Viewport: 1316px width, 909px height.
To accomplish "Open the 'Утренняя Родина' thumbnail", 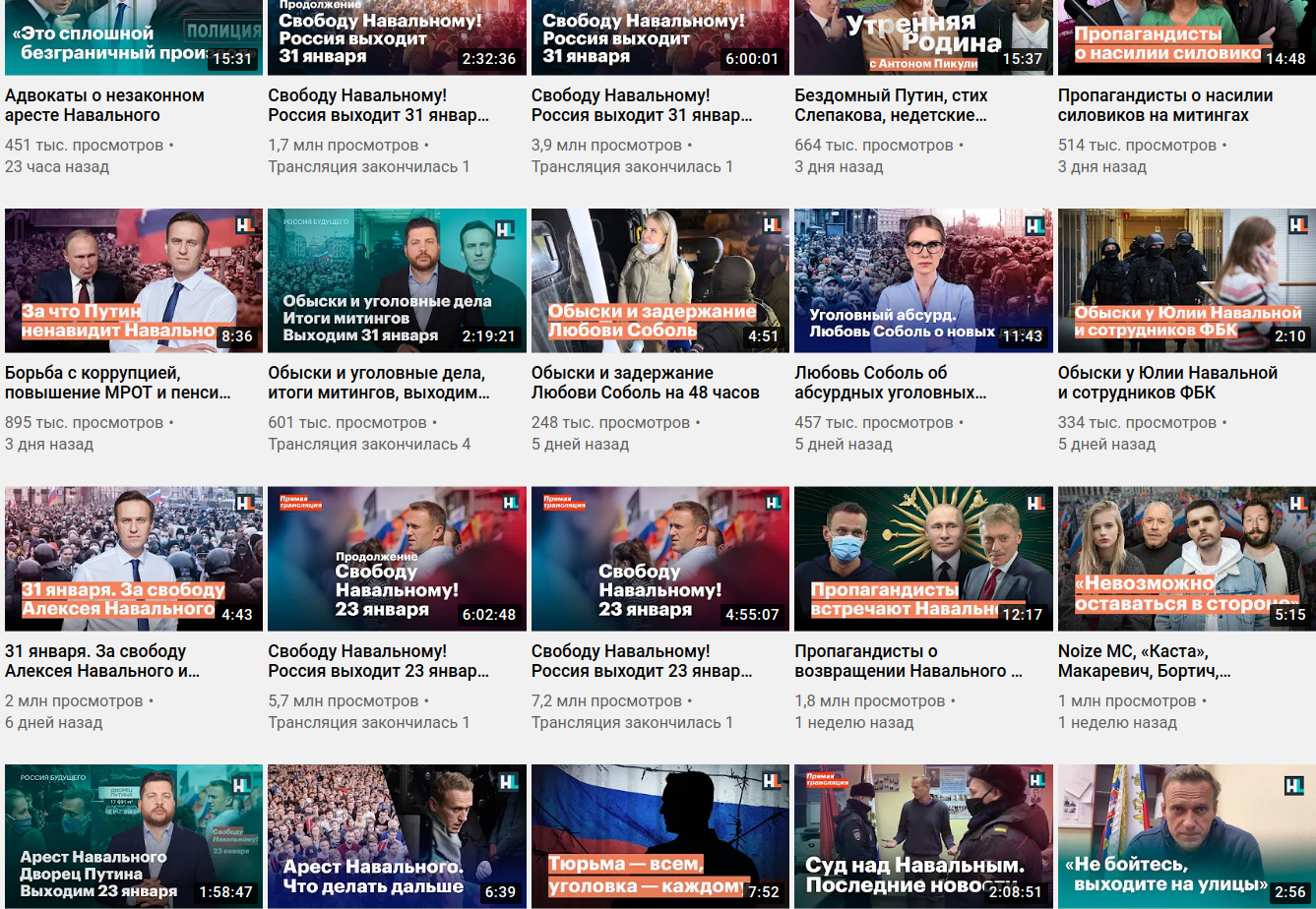I will click(x=923, y=37).
